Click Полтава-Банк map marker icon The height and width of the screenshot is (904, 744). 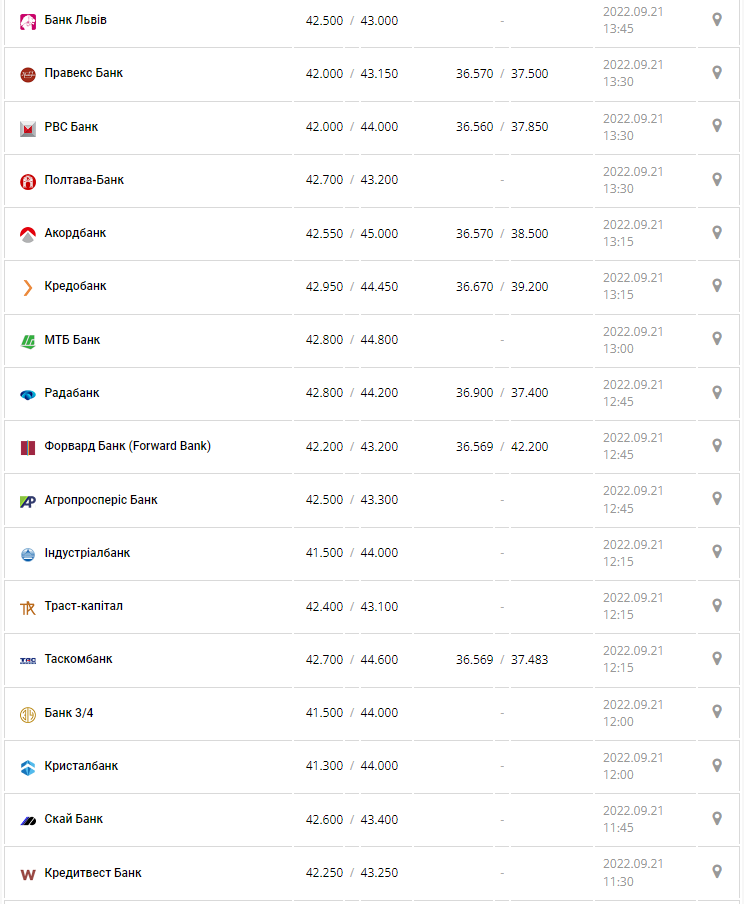[716, 179]
